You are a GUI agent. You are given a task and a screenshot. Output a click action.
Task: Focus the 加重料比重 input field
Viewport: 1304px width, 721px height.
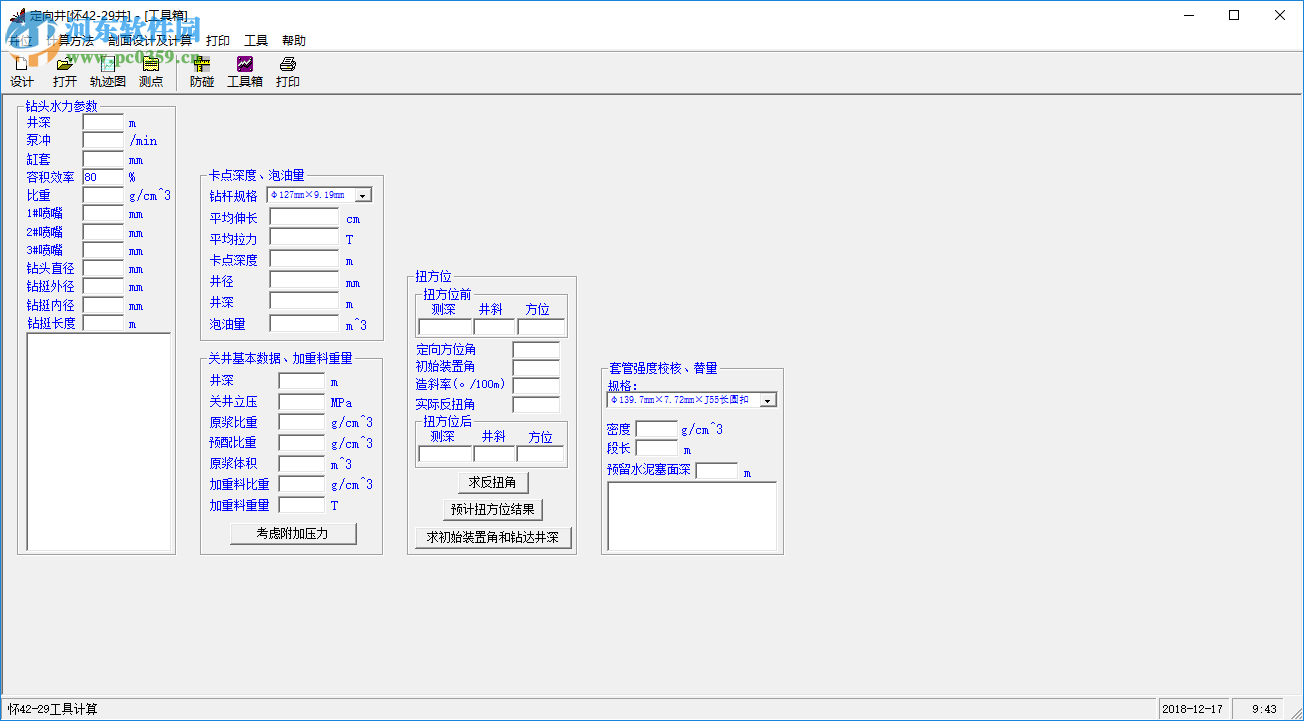tap(301, 485)
